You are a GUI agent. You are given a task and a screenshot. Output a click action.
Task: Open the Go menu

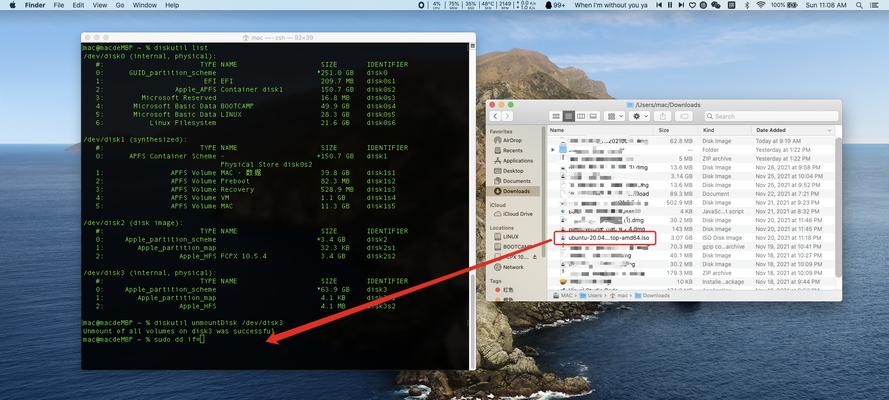[120, 5]
